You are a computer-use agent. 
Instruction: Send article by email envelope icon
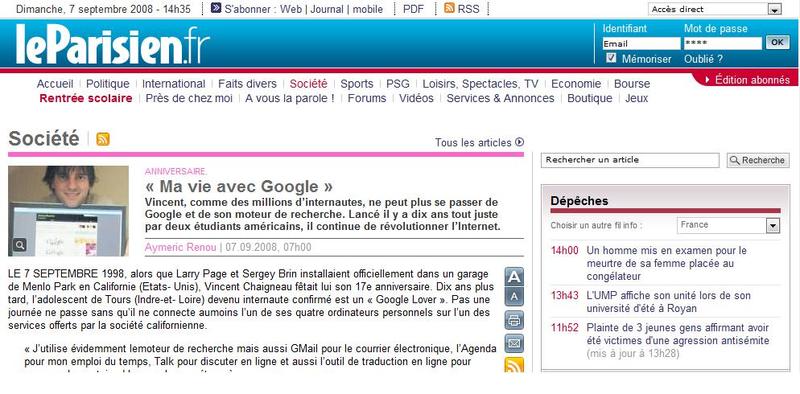point(514,343)
